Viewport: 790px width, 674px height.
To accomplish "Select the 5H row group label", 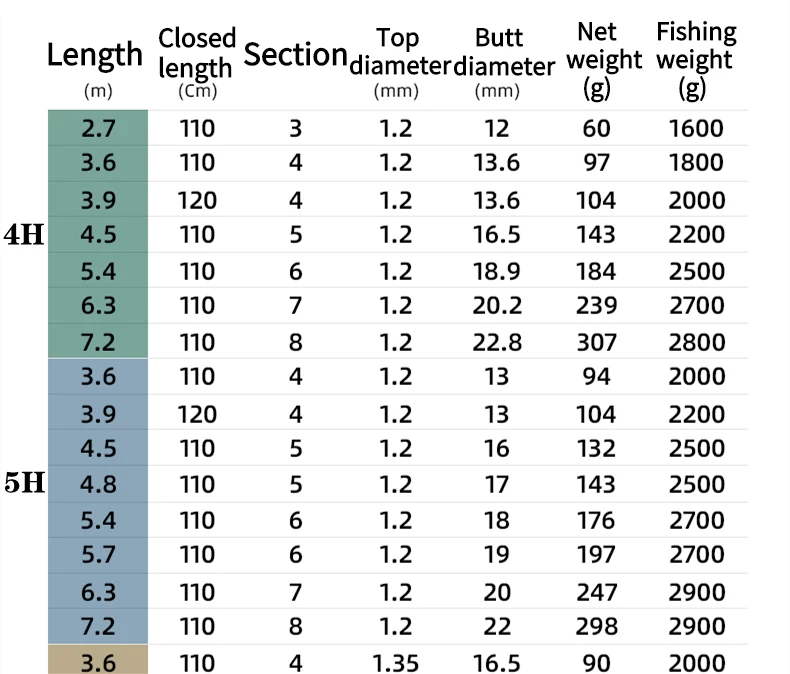I will [x=25, y=485].
